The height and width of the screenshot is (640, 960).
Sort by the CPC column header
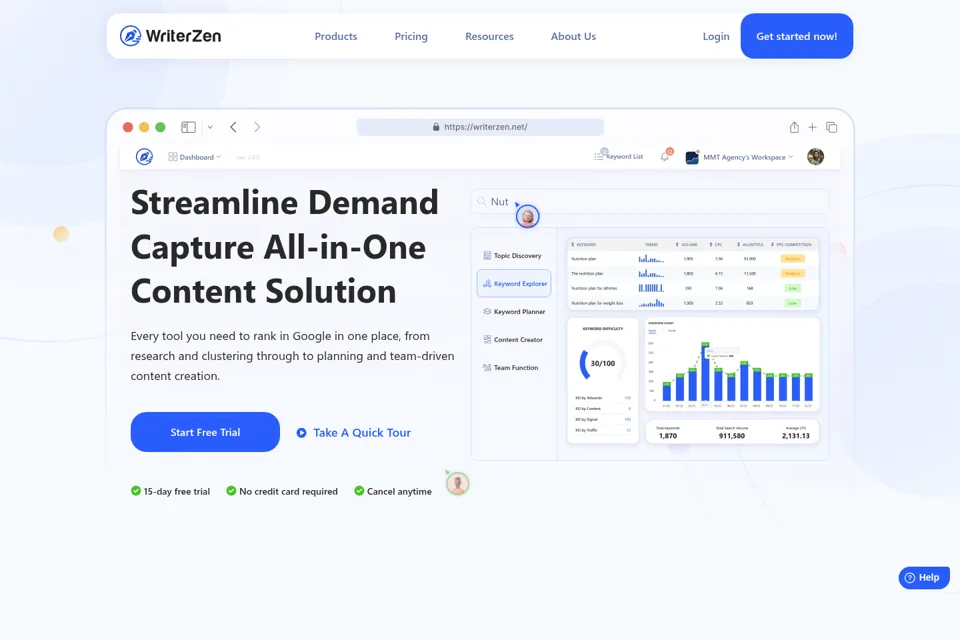(x=716, y=244)
